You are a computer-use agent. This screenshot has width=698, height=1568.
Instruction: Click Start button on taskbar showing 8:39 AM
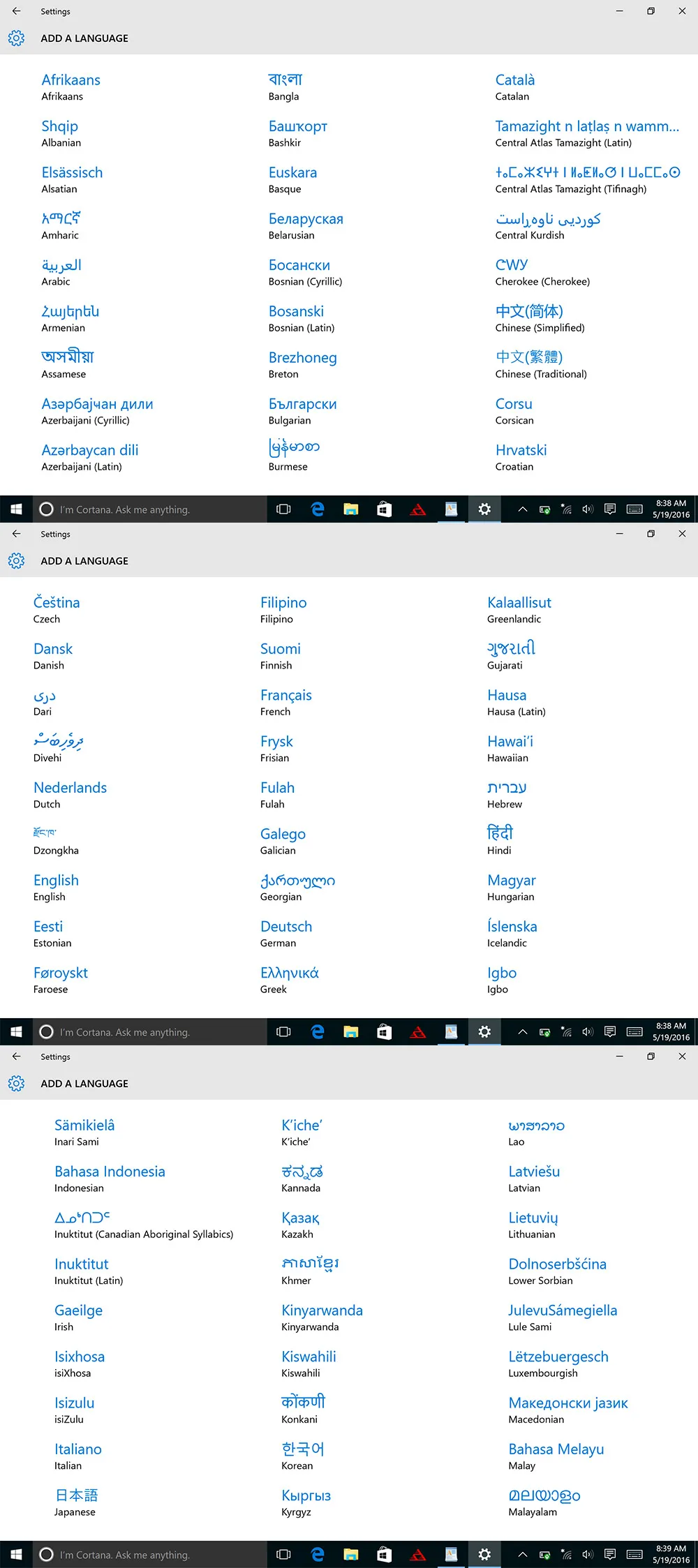pos(16,1554)
